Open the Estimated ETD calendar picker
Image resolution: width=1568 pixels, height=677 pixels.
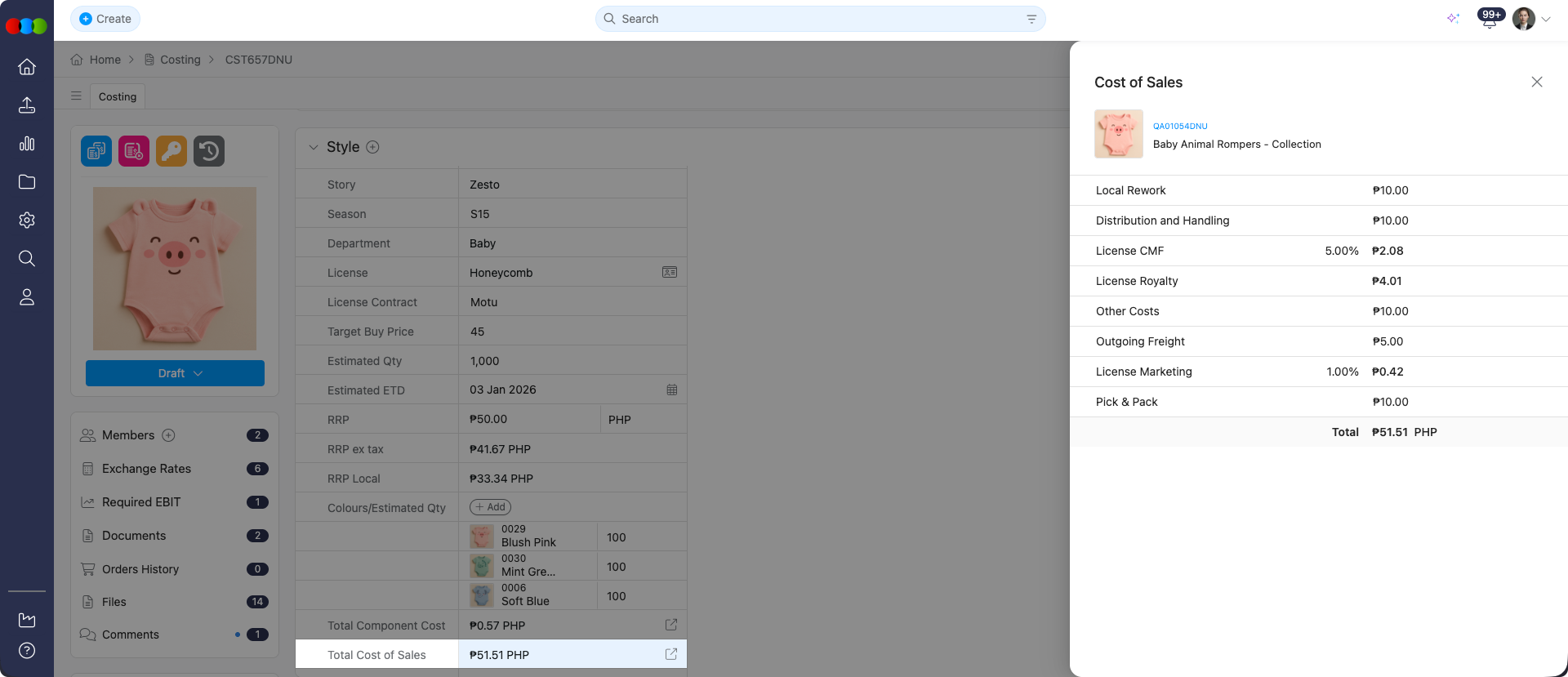(671, 390)
